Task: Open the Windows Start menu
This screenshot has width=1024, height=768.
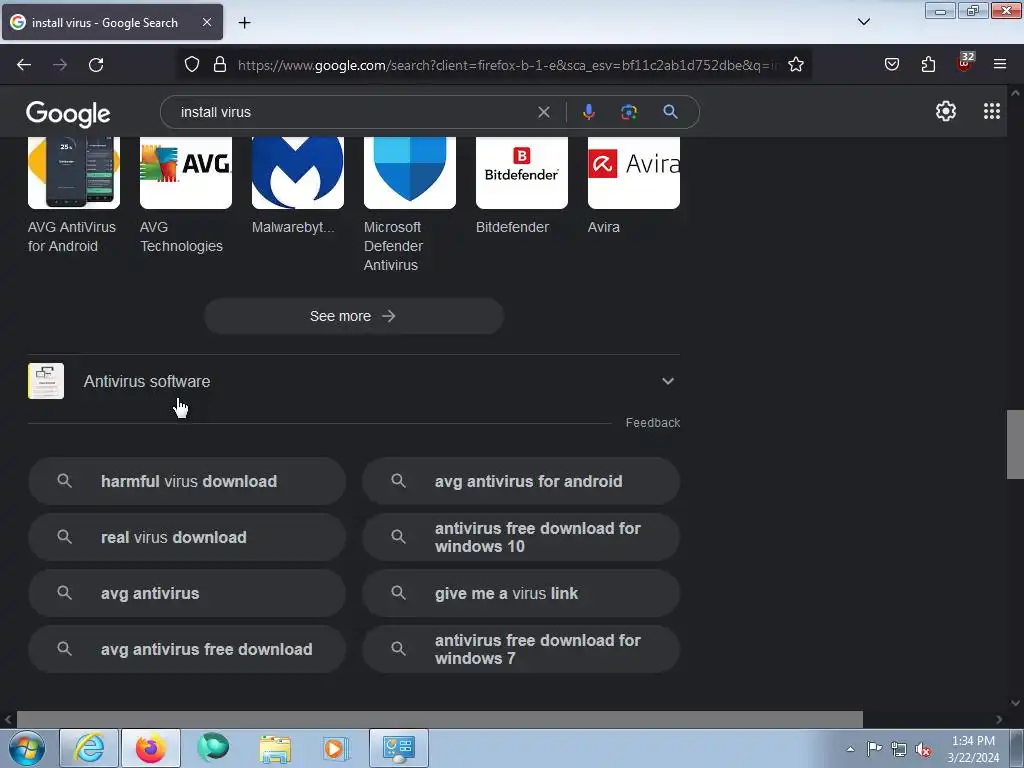Action: click(26, 748)
